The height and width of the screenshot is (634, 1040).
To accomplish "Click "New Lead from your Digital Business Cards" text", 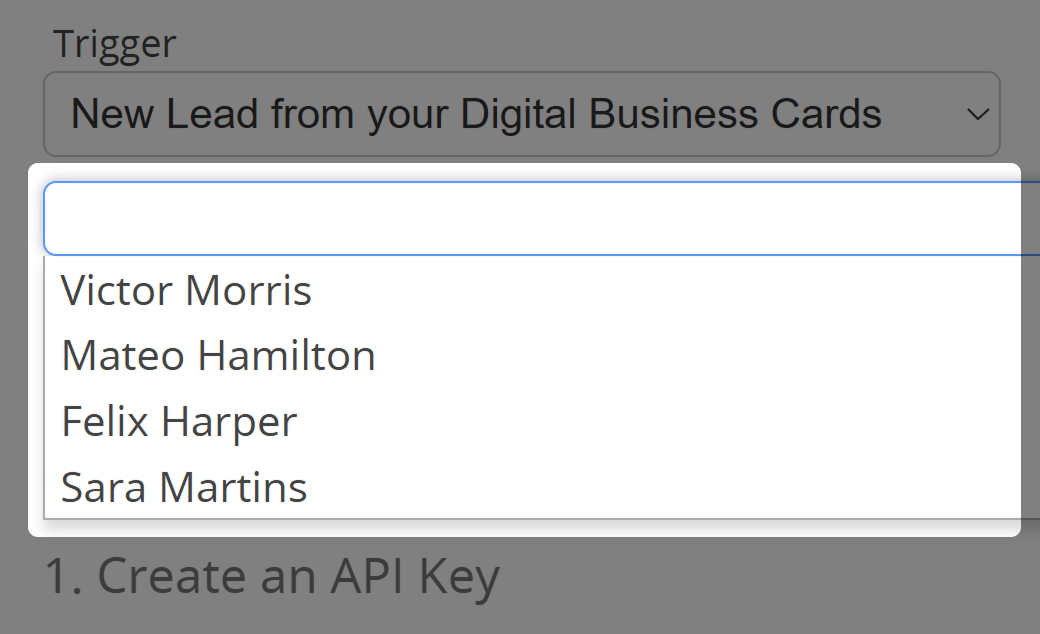I will (x=476, y=114).
